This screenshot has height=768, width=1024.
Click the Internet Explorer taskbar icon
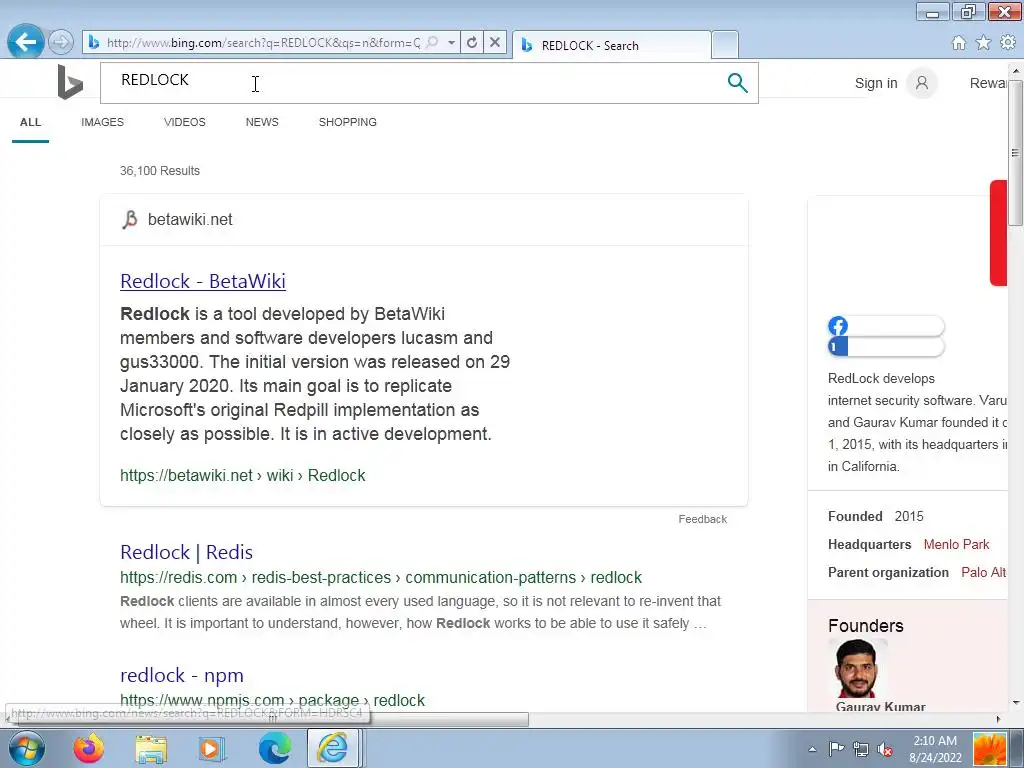pos(333,748)
